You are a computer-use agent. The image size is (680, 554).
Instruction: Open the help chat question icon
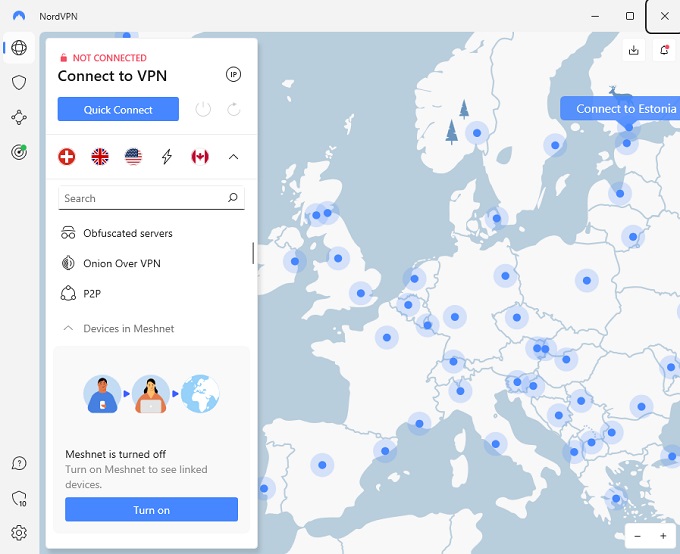(x=19, y=463)
